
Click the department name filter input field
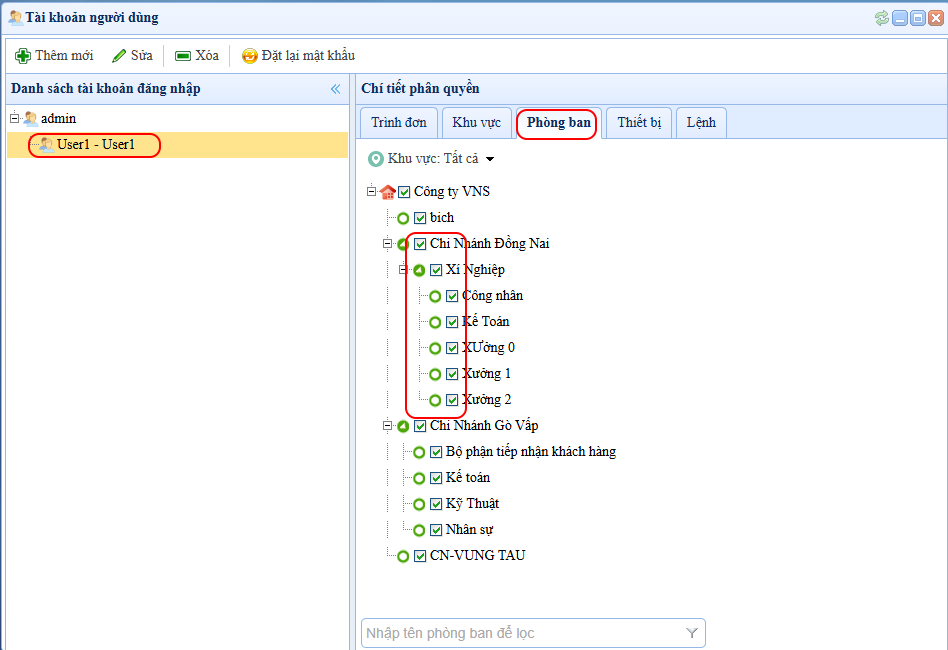tap(520, 633)
